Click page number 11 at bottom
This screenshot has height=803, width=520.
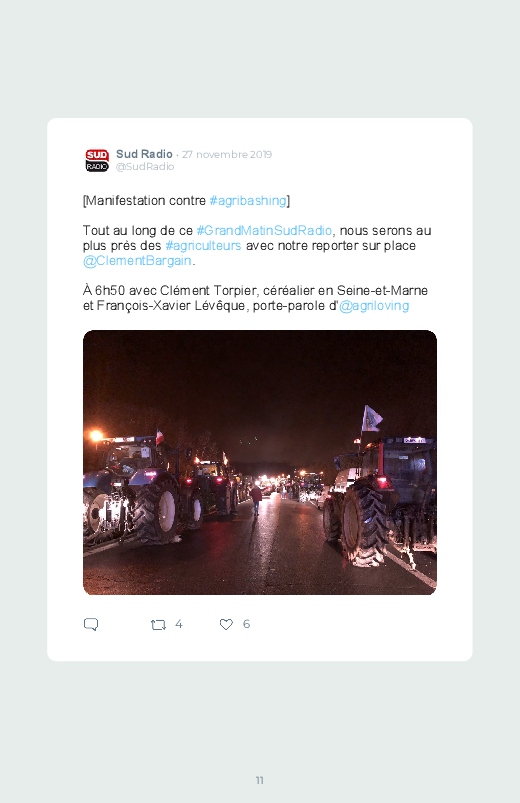tap(260, 780)
